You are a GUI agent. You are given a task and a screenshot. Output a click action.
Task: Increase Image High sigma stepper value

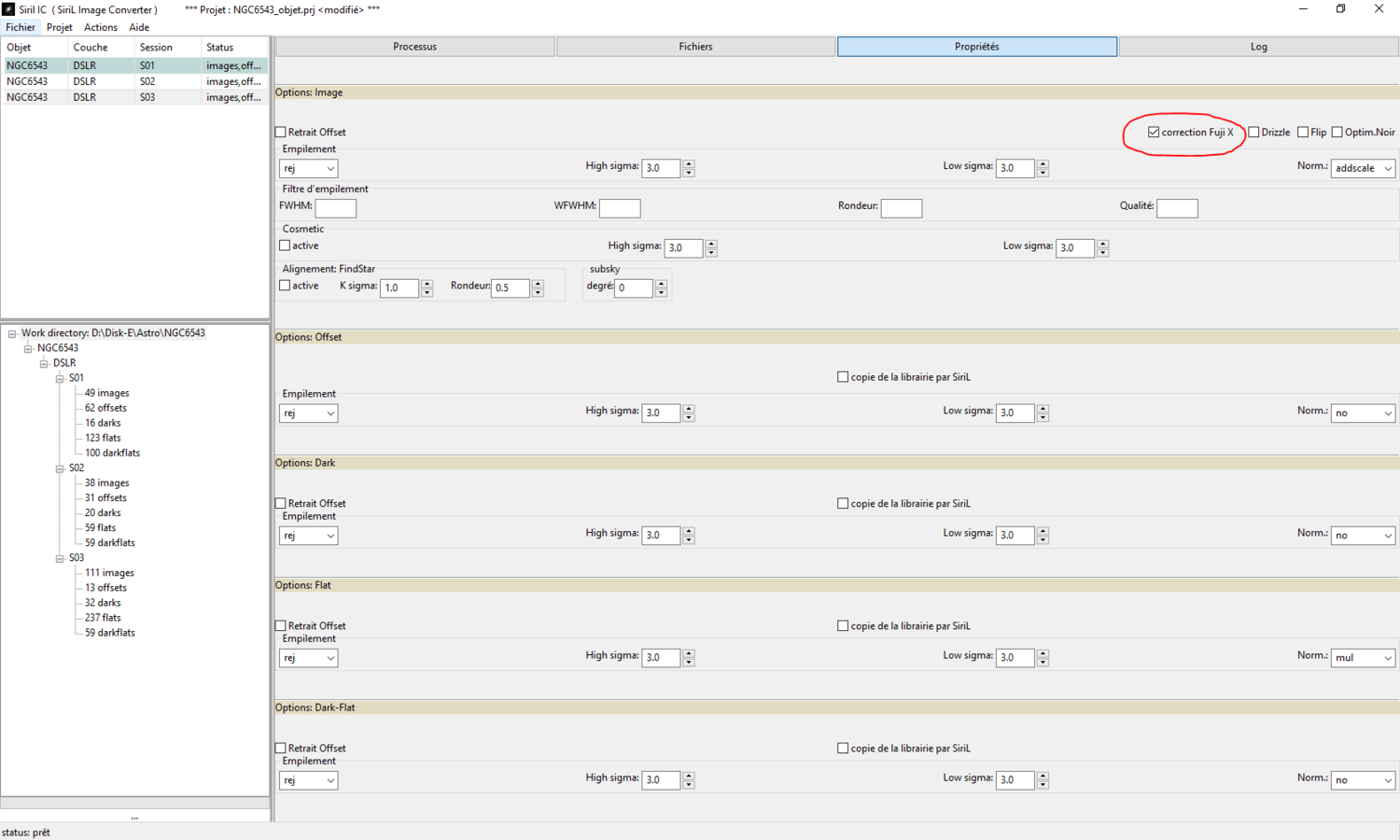[x=689, y=164]
